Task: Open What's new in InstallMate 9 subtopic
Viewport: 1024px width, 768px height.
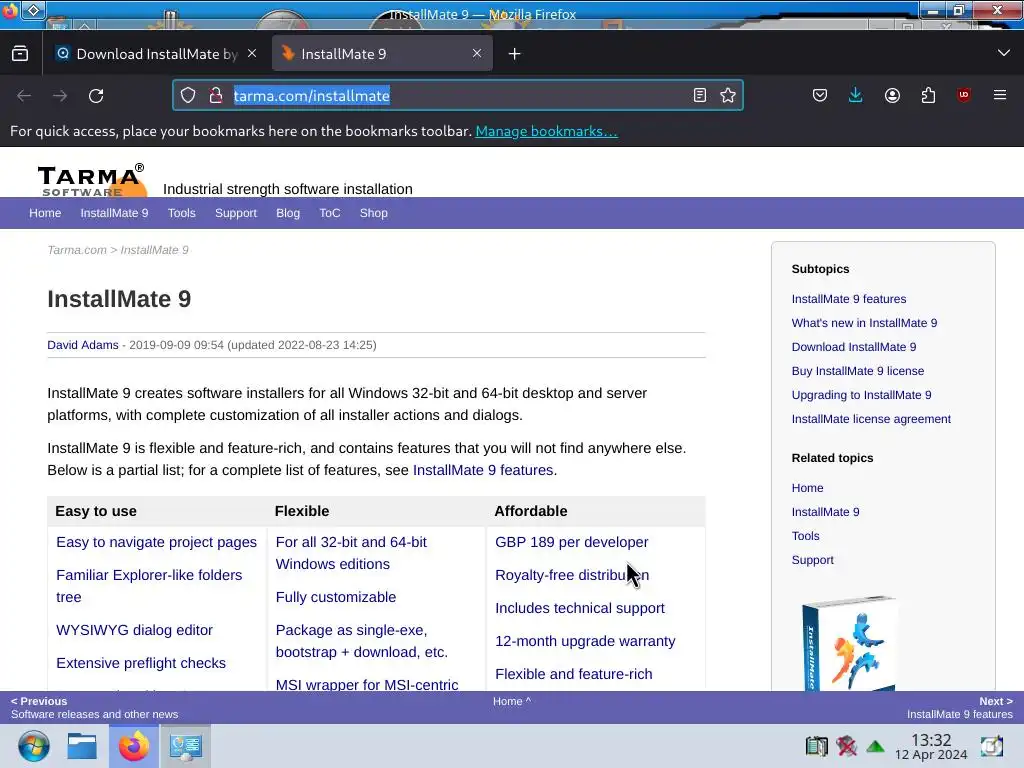Action: (x=864, y=323)
